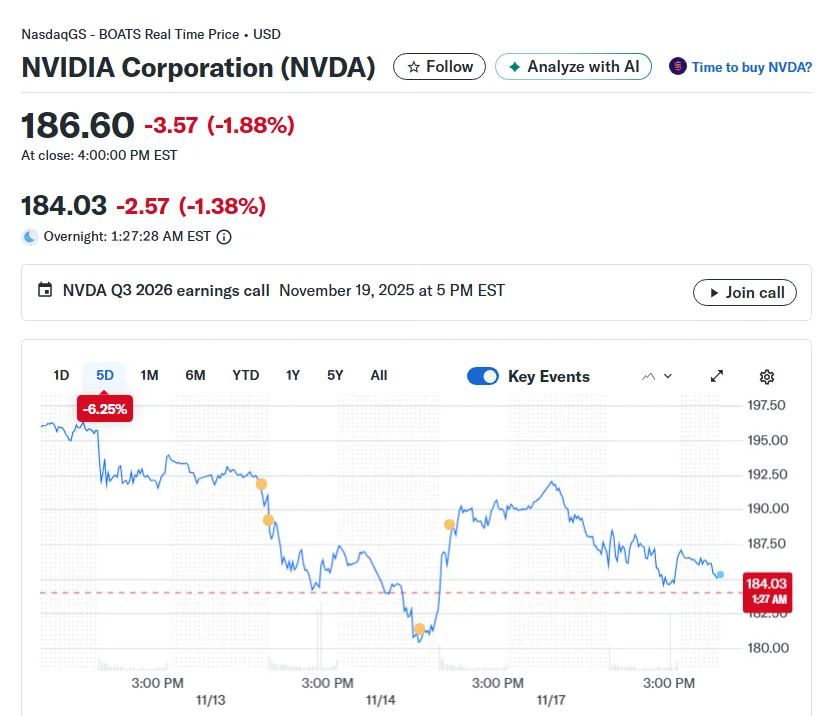816x716 pixels.
Task: Click the moon icon next to Overnight price
Action: coord(30,236)
